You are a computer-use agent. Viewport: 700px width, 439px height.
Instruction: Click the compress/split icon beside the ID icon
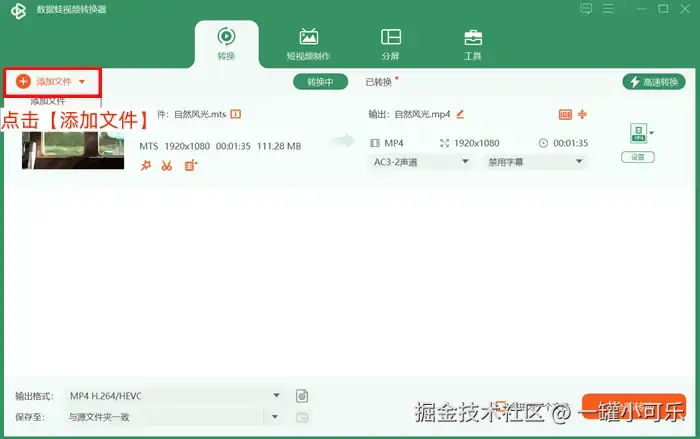[582, 114]
